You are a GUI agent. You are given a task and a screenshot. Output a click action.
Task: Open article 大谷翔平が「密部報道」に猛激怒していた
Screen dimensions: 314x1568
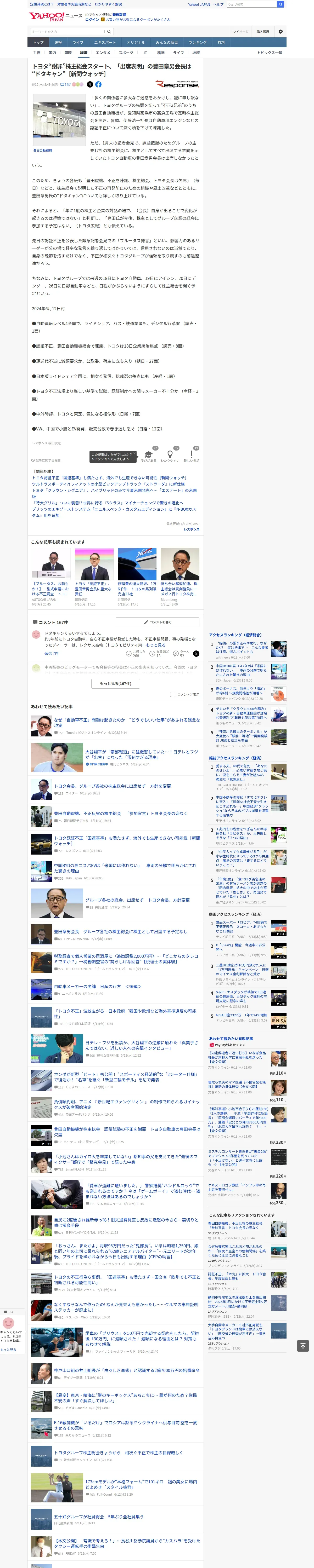142,755
